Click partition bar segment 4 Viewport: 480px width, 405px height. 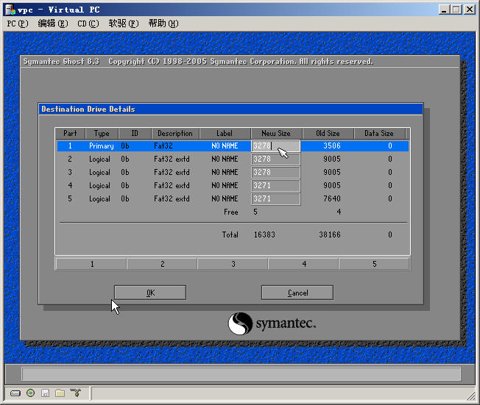click(x=304, y=264)
